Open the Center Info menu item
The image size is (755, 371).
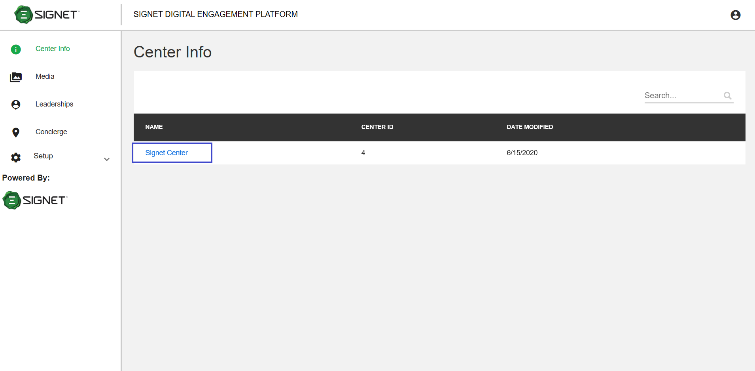[52, 49]
